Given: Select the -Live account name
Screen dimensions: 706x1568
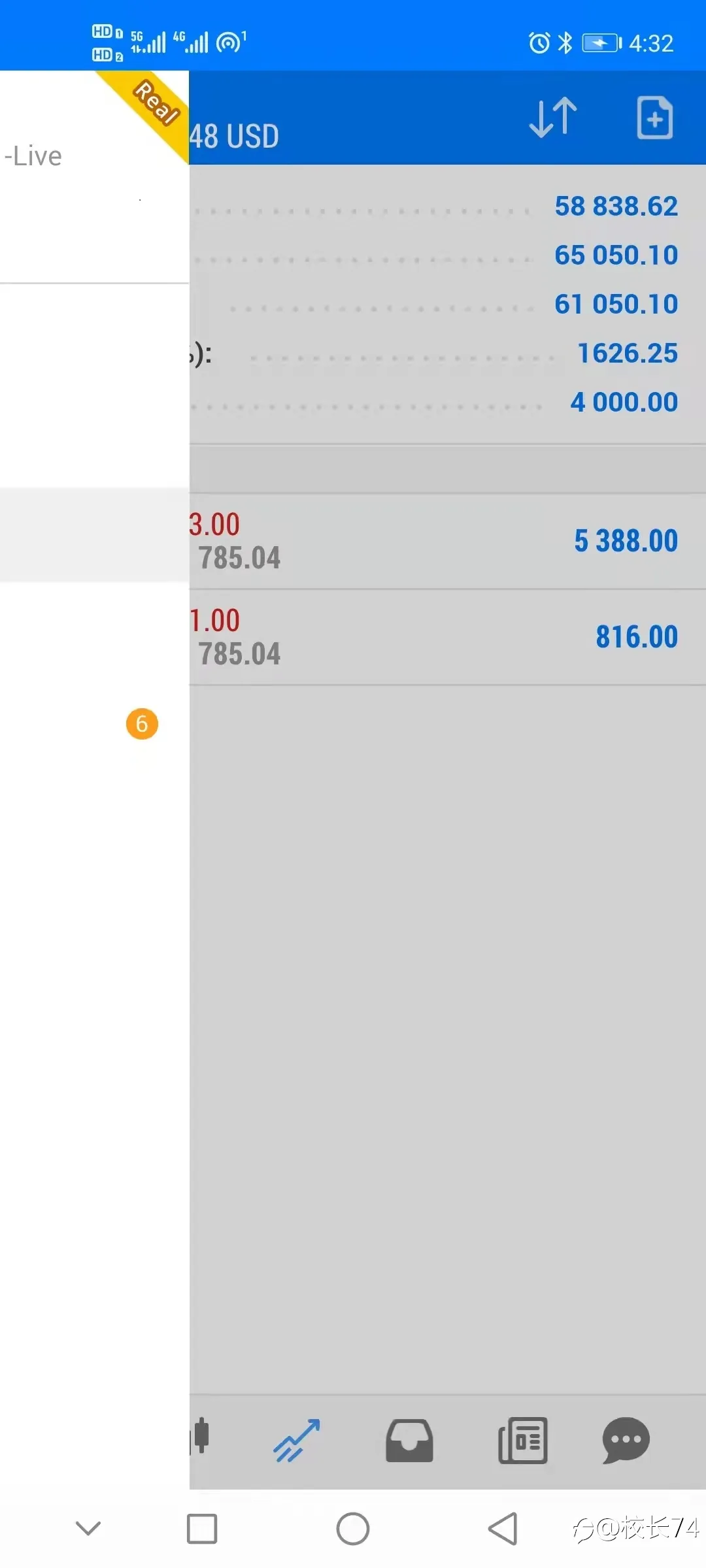Looking at the screenshot, I should [33, 156].
